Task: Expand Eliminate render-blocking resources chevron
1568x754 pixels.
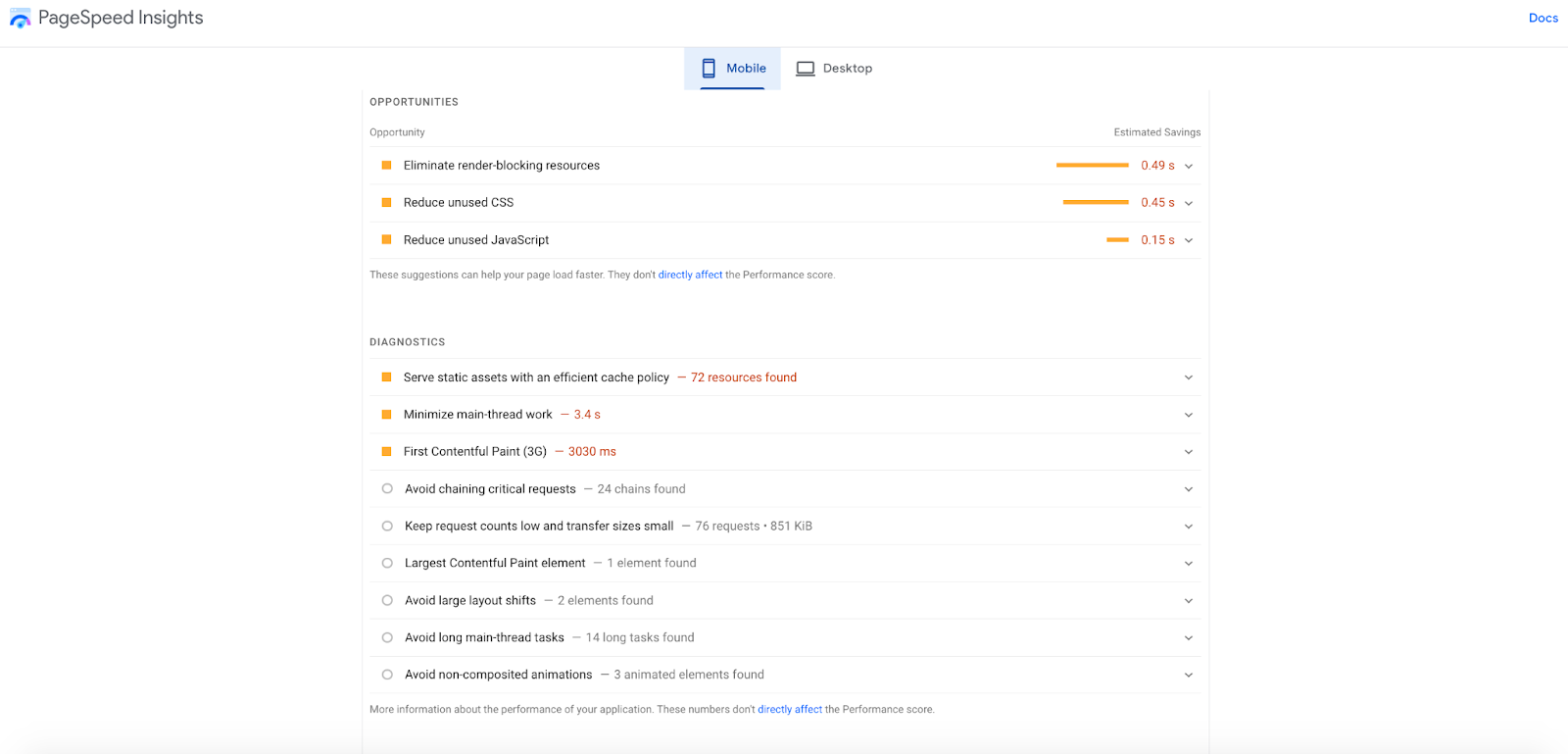Action: (1189, 166)
